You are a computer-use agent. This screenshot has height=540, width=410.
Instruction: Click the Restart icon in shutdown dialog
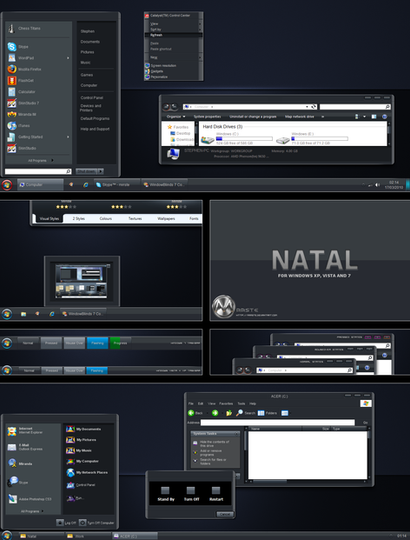(216, 490)
